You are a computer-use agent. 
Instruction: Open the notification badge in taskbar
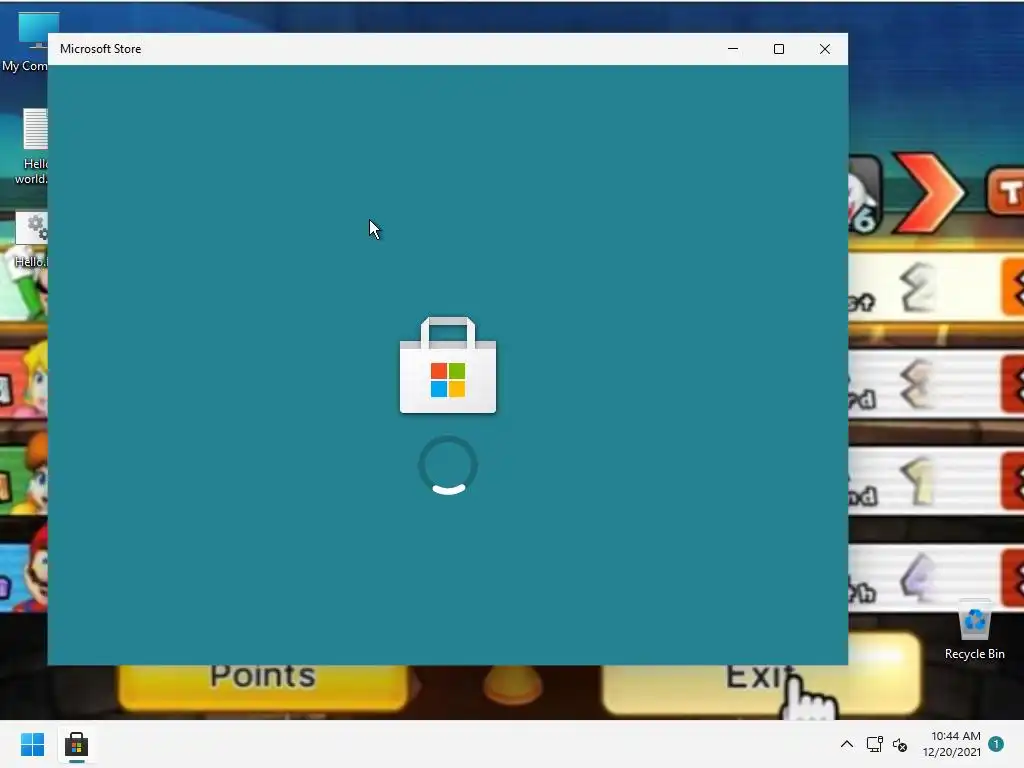pos(996,744)
